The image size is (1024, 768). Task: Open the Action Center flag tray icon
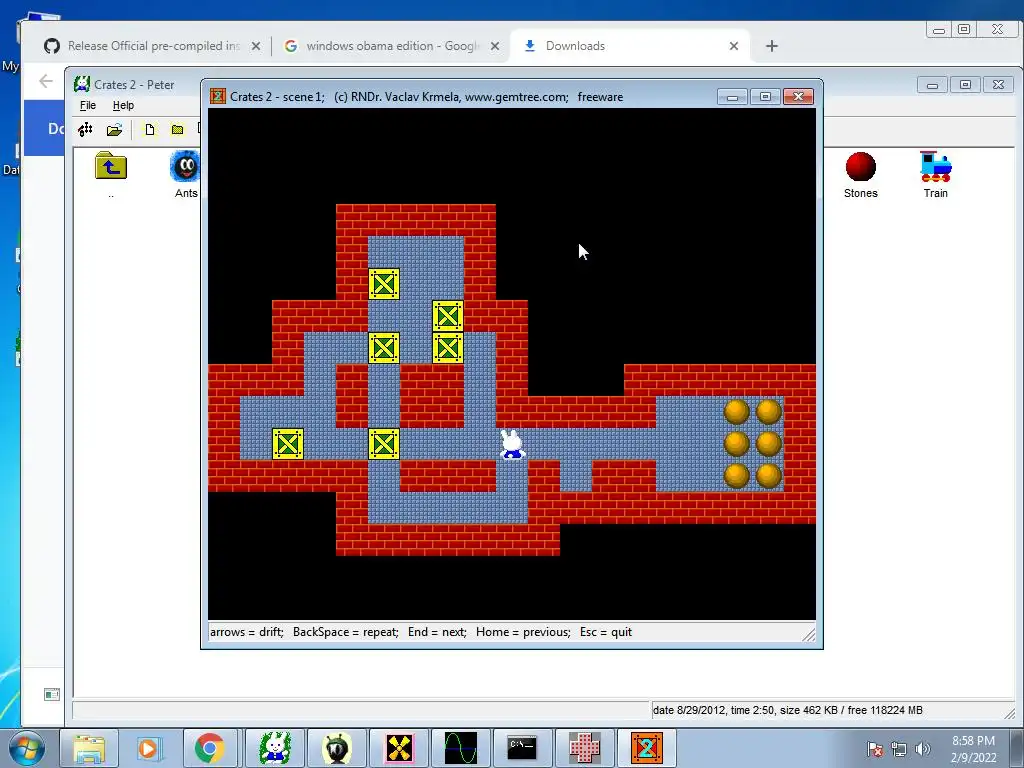[874, 749]
